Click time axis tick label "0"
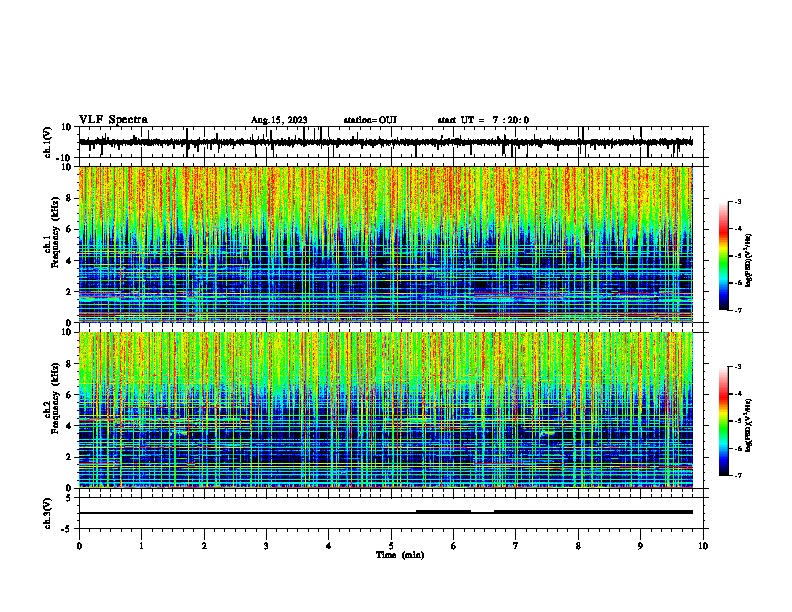Screen dimensions: 792x612 point(79,546)
